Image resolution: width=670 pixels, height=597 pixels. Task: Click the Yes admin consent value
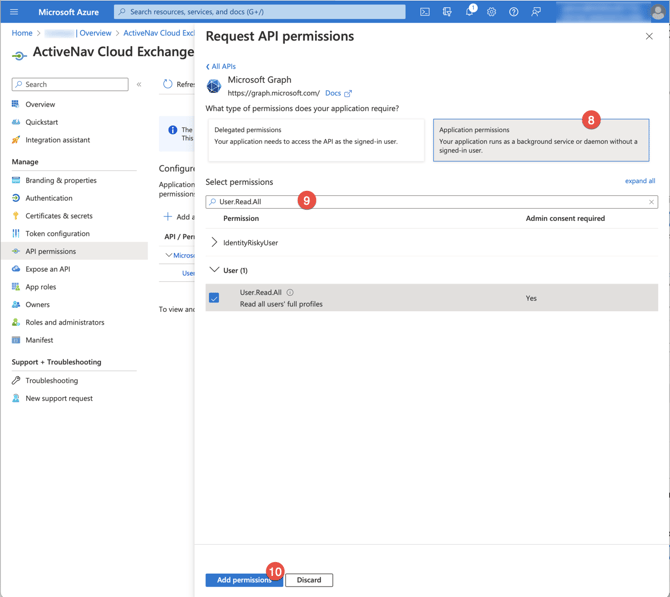pos(531,298)
